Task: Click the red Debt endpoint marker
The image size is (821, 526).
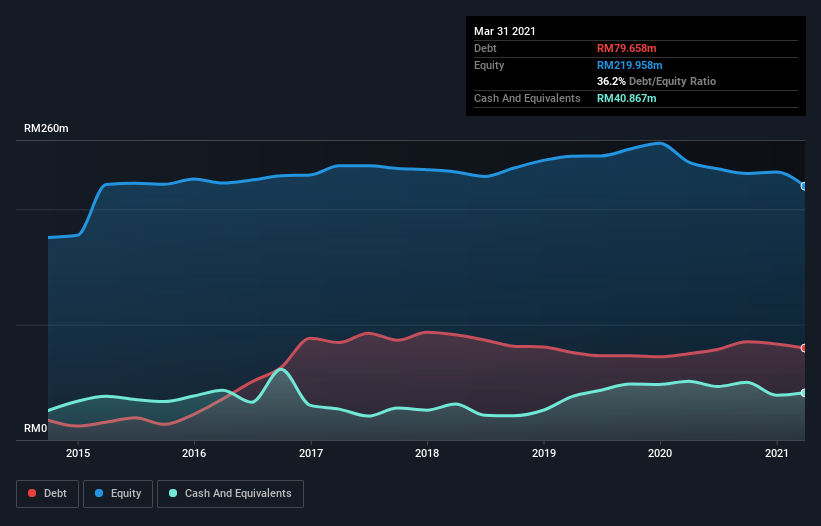Action: [804, 348]
